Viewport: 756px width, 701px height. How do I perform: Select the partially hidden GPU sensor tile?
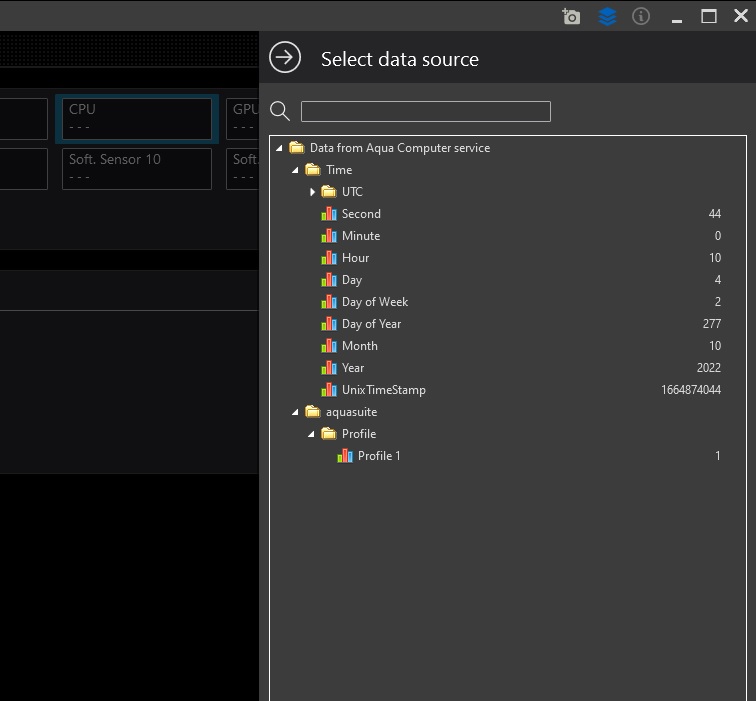click(x=243, y=119)
